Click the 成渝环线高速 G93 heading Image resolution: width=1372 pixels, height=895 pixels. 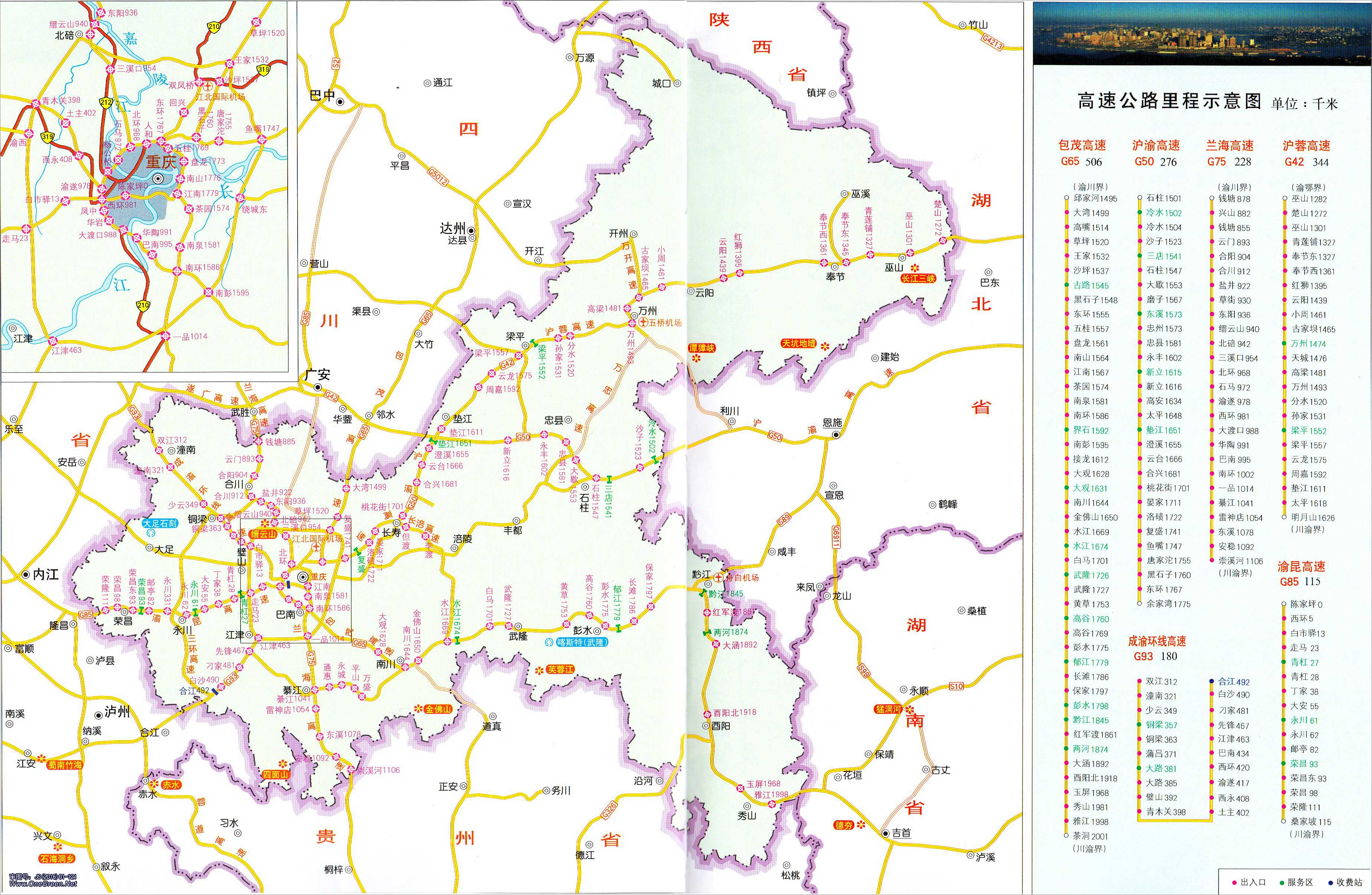coord(1156,642)
